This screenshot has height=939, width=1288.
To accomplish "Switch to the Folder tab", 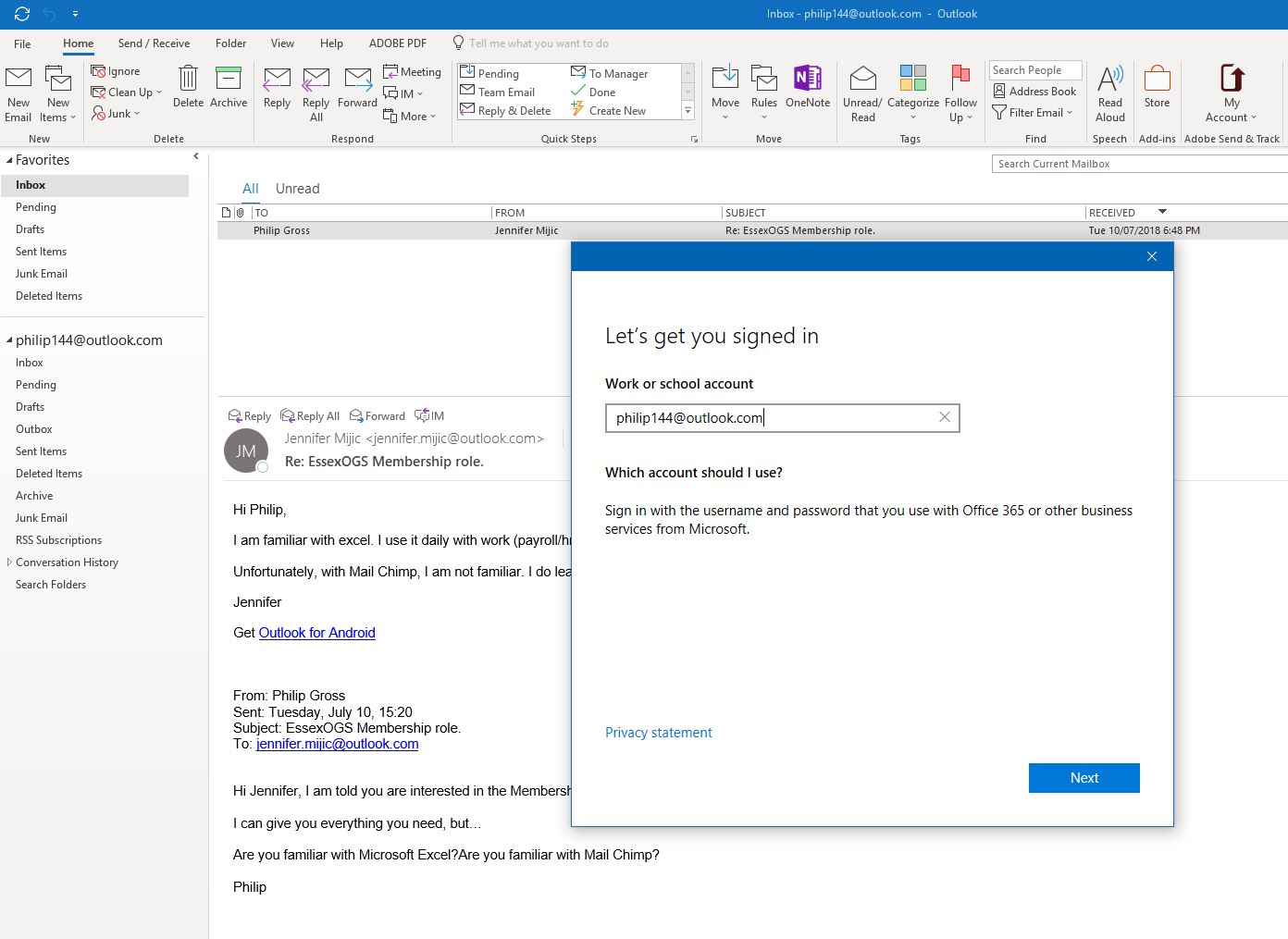I will click(x=230, y=43).
